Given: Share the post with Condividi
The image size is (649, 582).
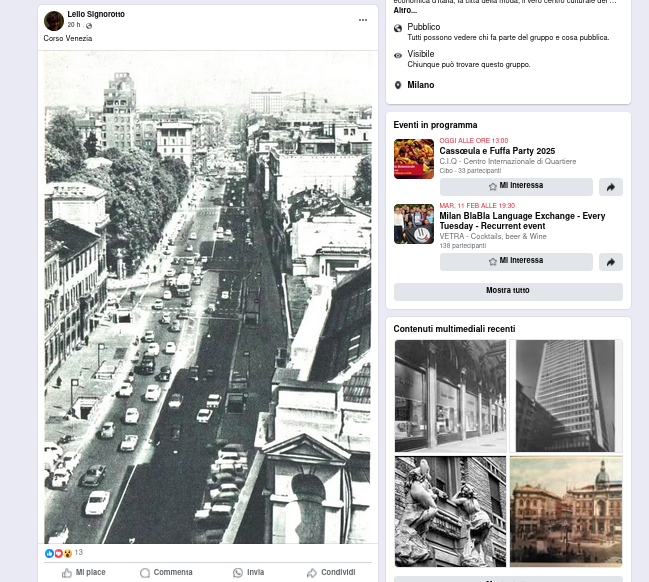Looking at the screenshot, I should 330,573.
